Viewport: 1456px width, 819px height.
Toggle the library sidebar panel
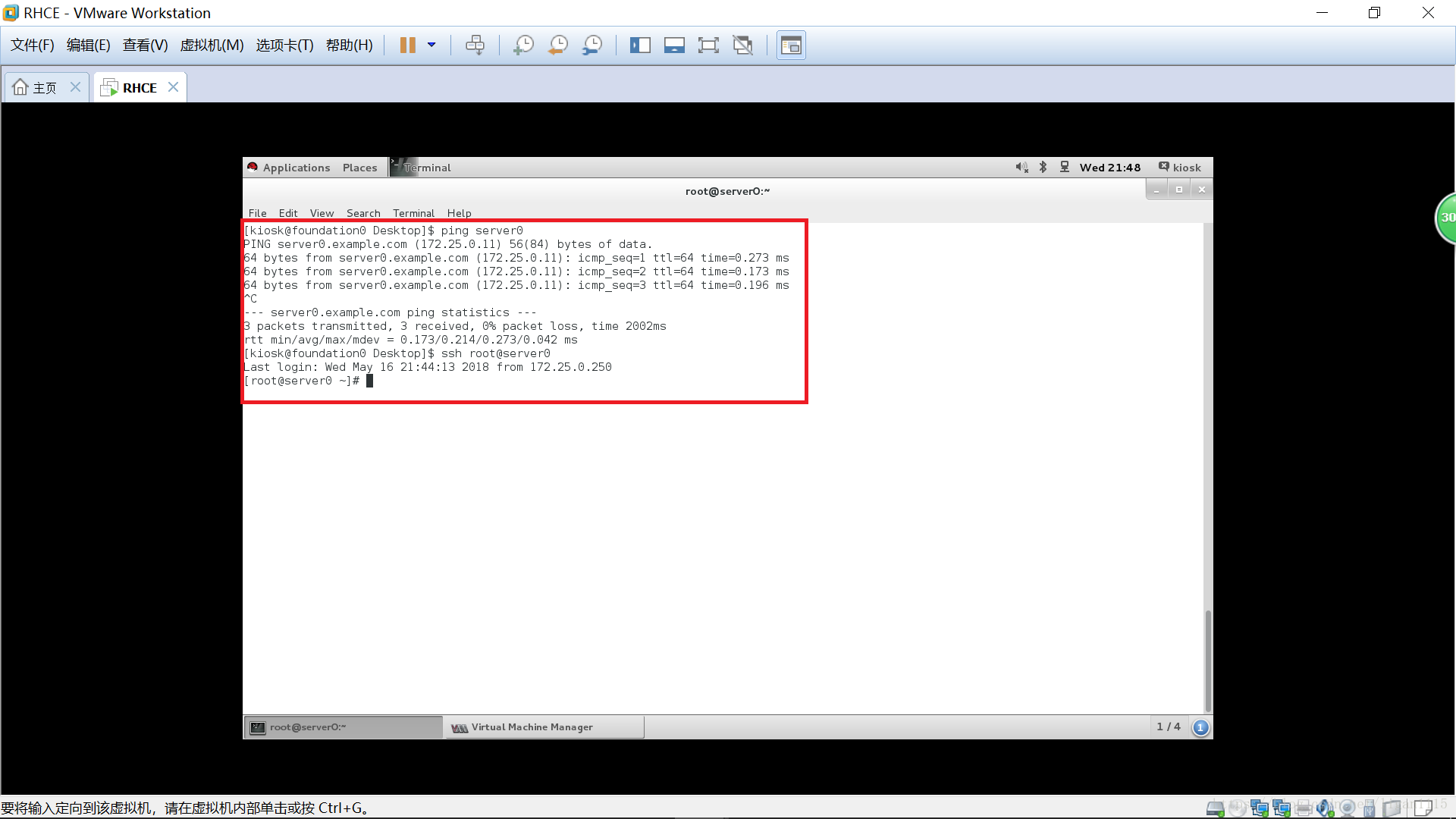click(640, 45)
